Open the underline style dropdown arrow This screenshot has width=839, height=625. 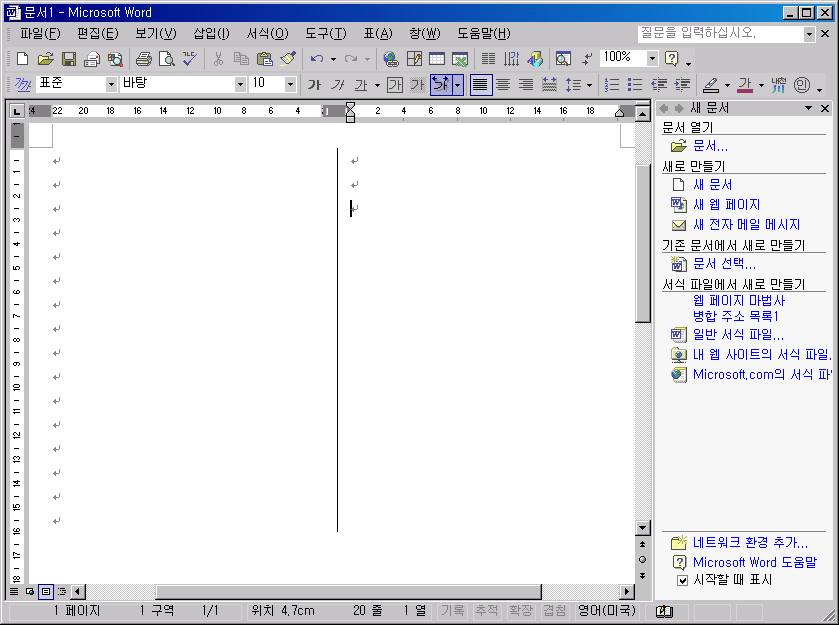click(377, 85)
